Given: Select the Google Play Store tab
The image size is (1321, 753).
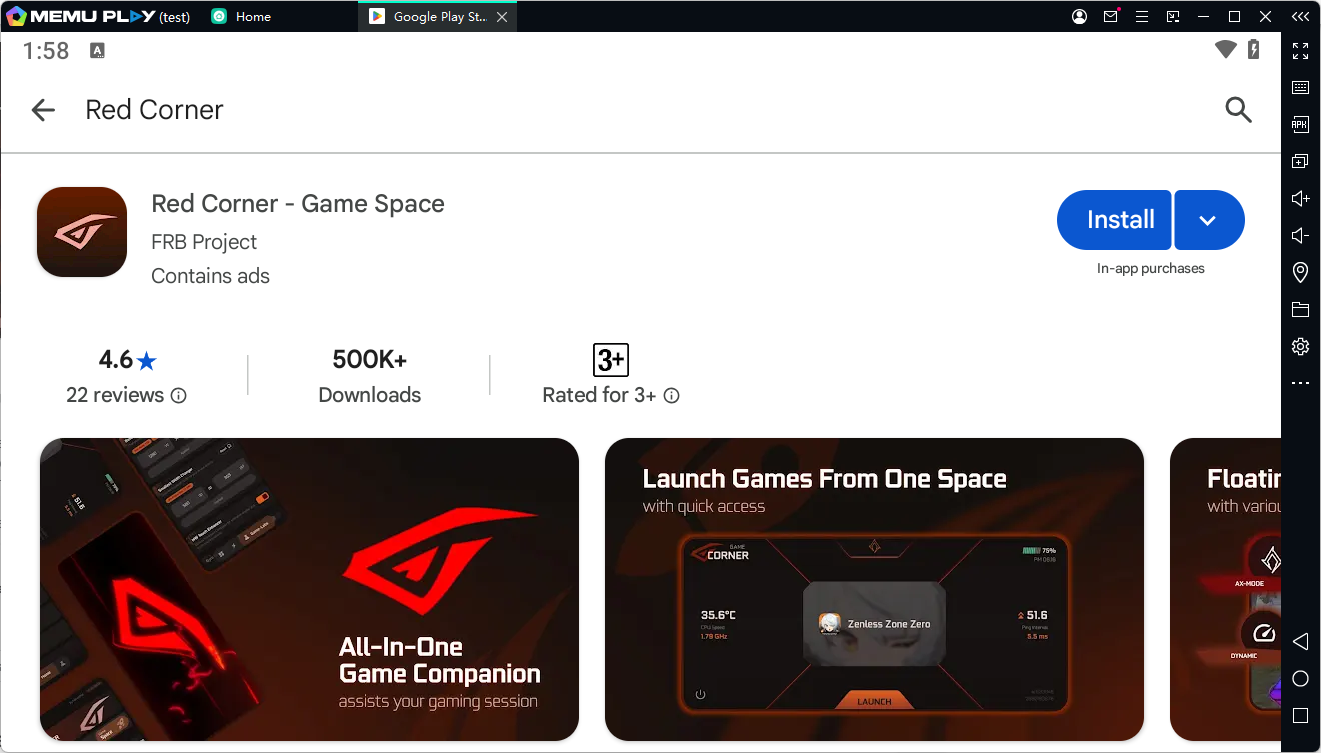Looking at the screenshot, I should point(438,17).
